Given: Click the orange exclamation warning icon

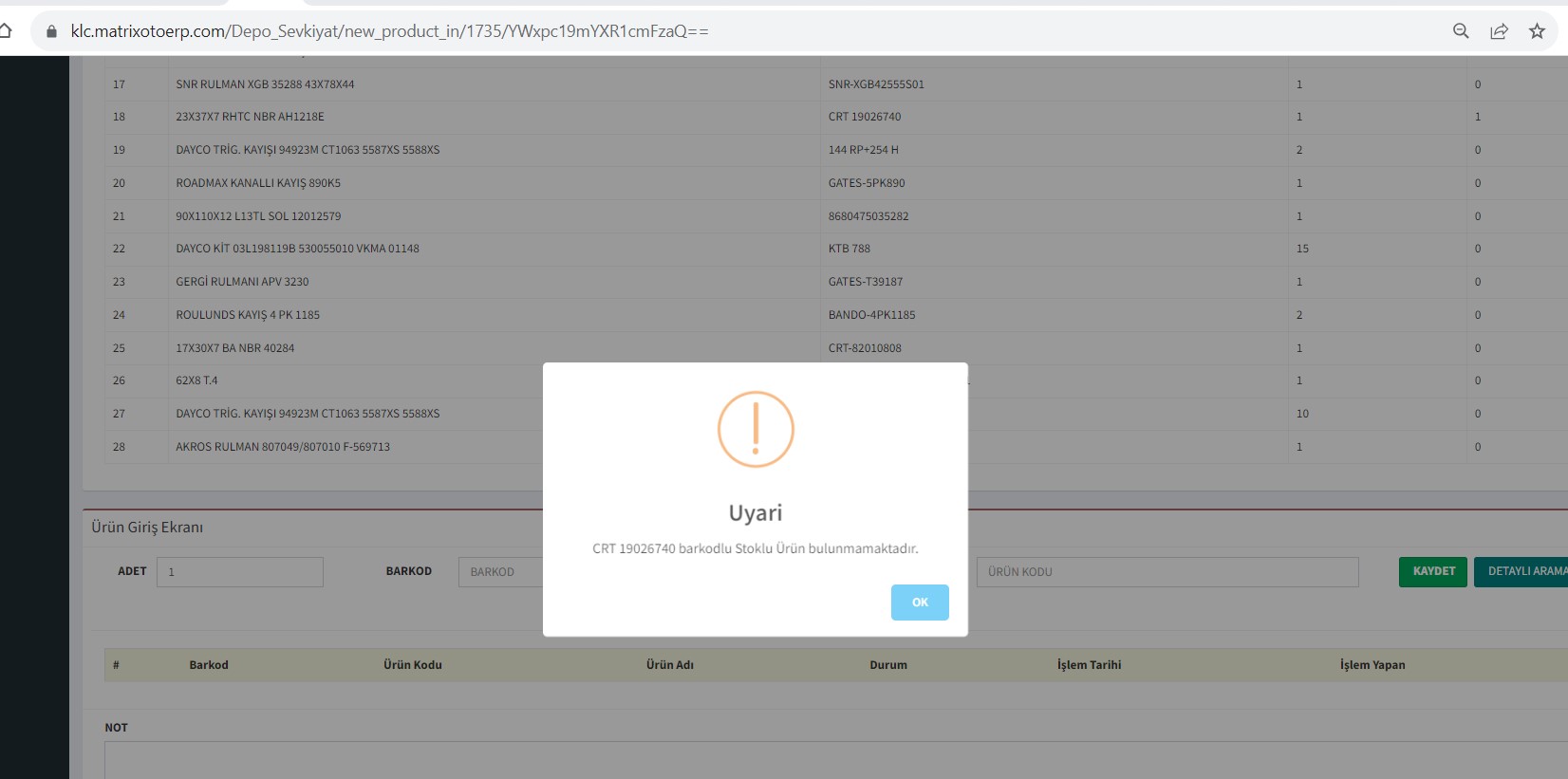Looking at the screenshot, I should [x=756, y=429].
